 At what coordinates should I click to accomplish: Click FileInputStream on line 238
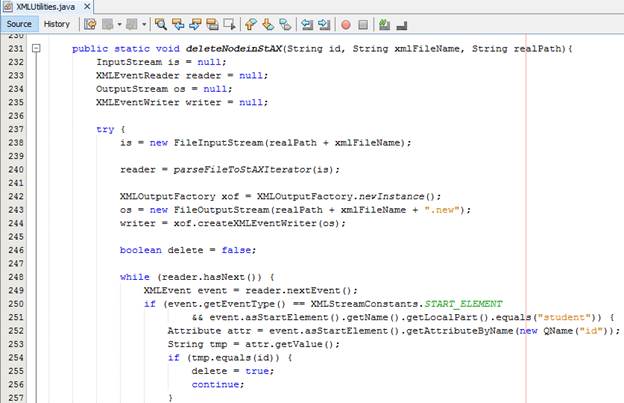(x=218, y=143)
